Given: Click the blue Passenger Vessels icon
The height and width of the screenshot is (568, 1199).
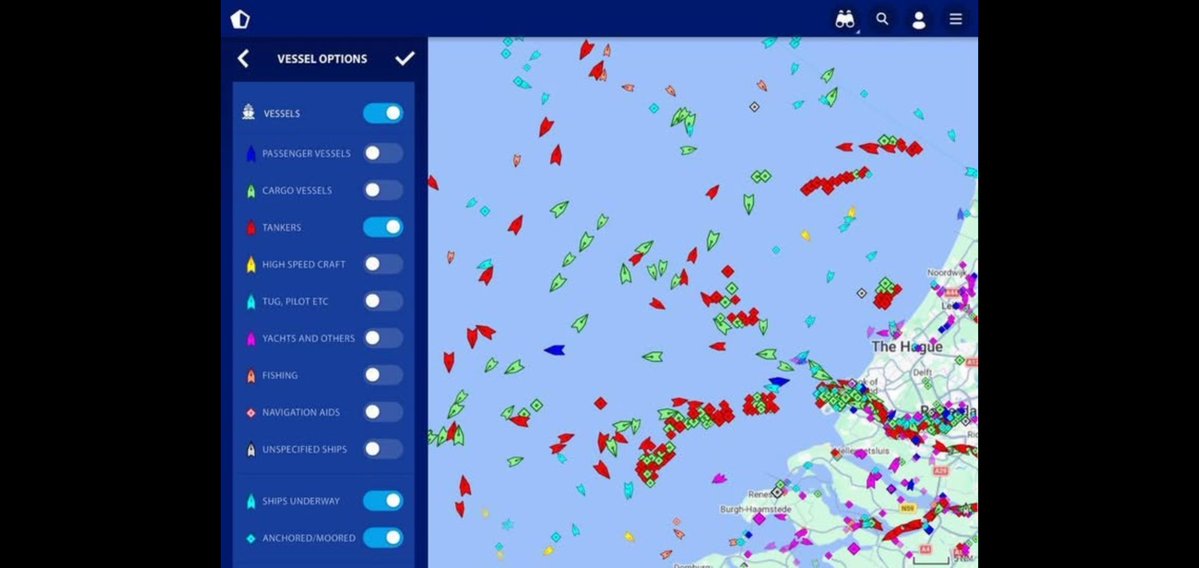Looking at the screenshot, I should click(250, 154).
